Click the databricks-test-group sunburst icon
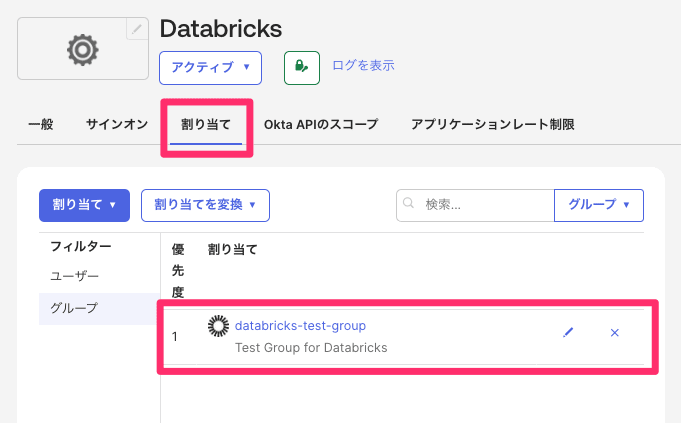The height and width of the screenshot is (423, 681). pos(218,326)
